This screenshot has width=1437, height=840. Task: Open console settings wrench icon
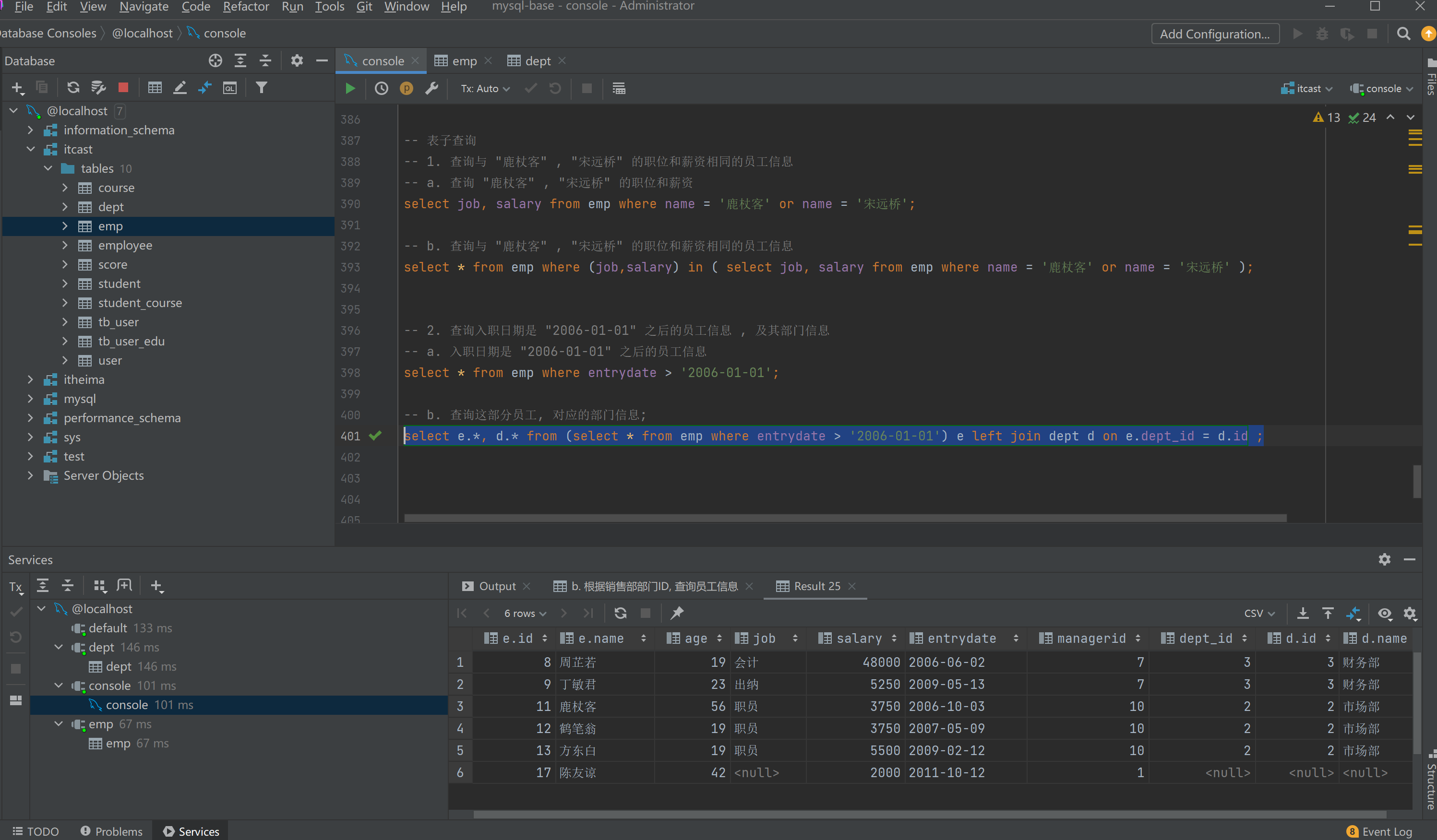(431, 88)
